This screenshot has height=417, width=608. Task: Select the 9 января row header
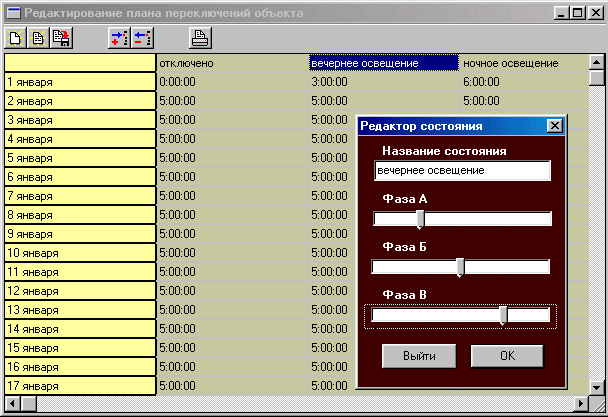point(80,234)
